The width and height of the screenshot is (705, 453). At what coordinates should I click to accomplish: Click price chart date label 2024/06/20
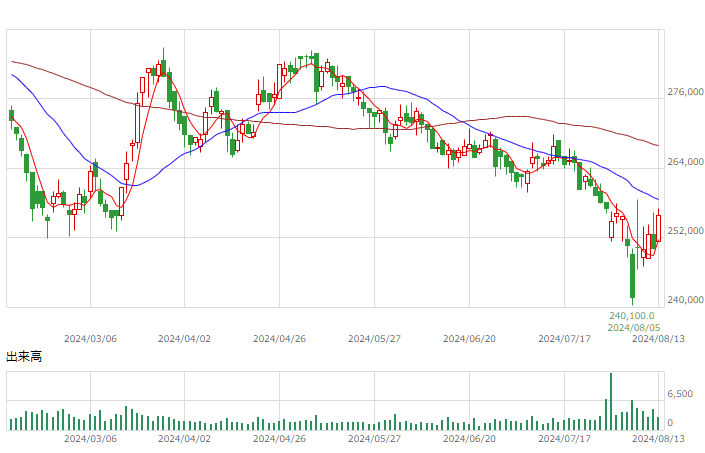469,339
